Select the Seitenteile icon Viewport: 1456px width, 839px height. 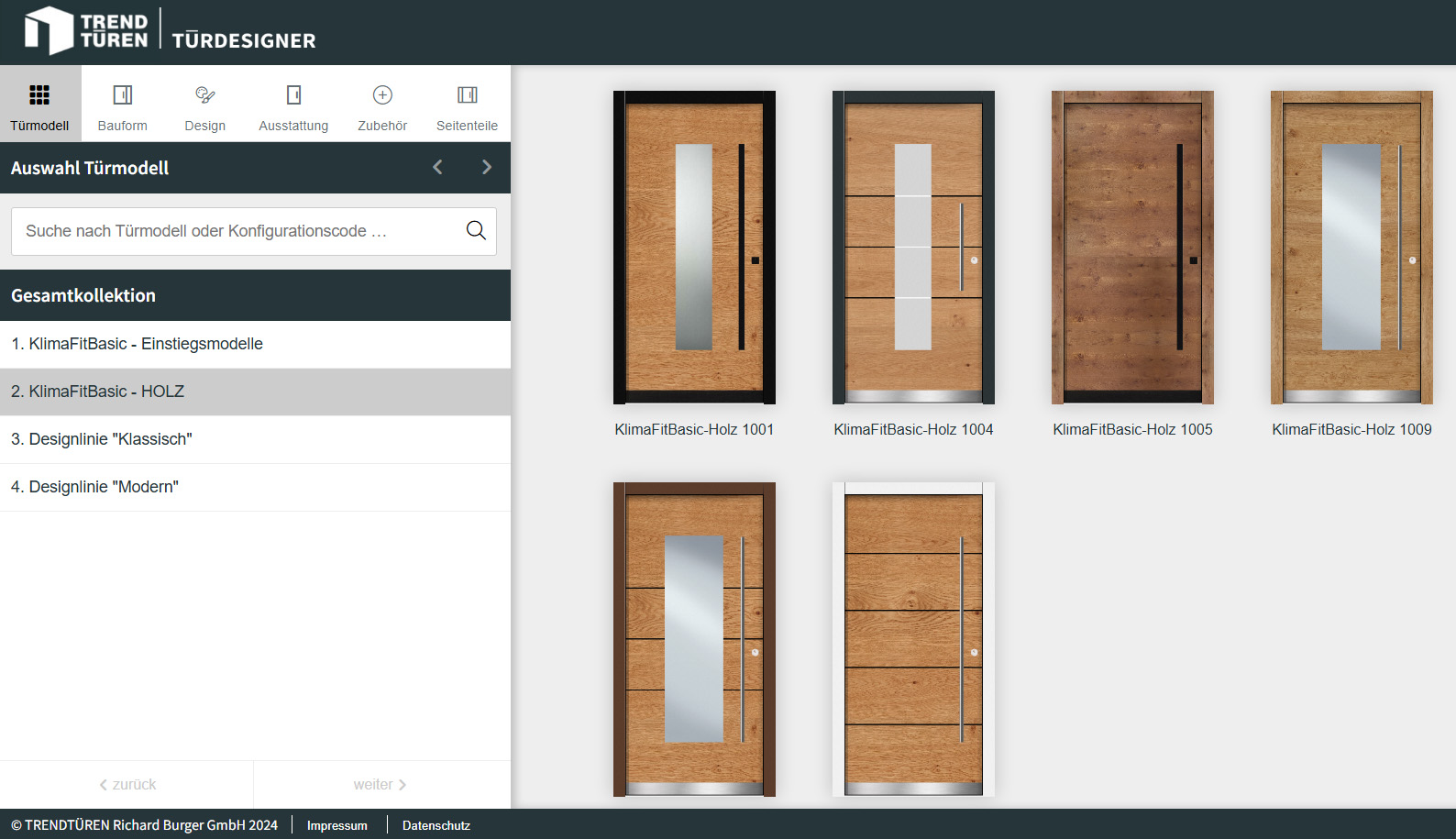click(x=467, y=95)
